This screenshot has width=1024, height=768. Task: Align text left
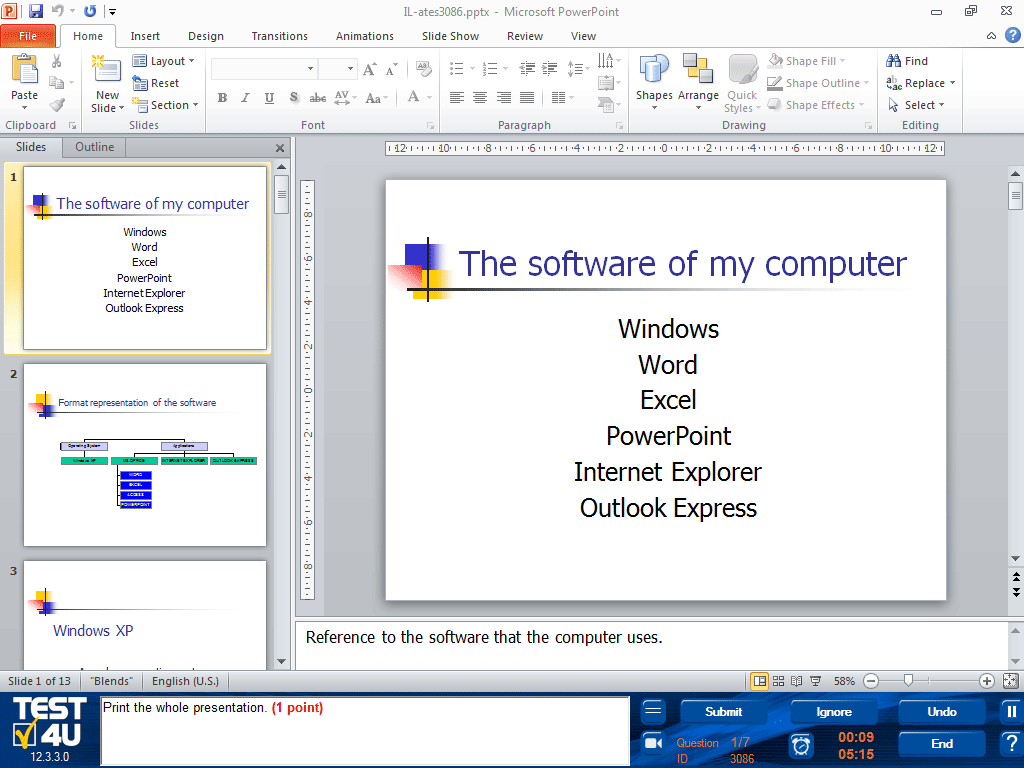[457, 97]
